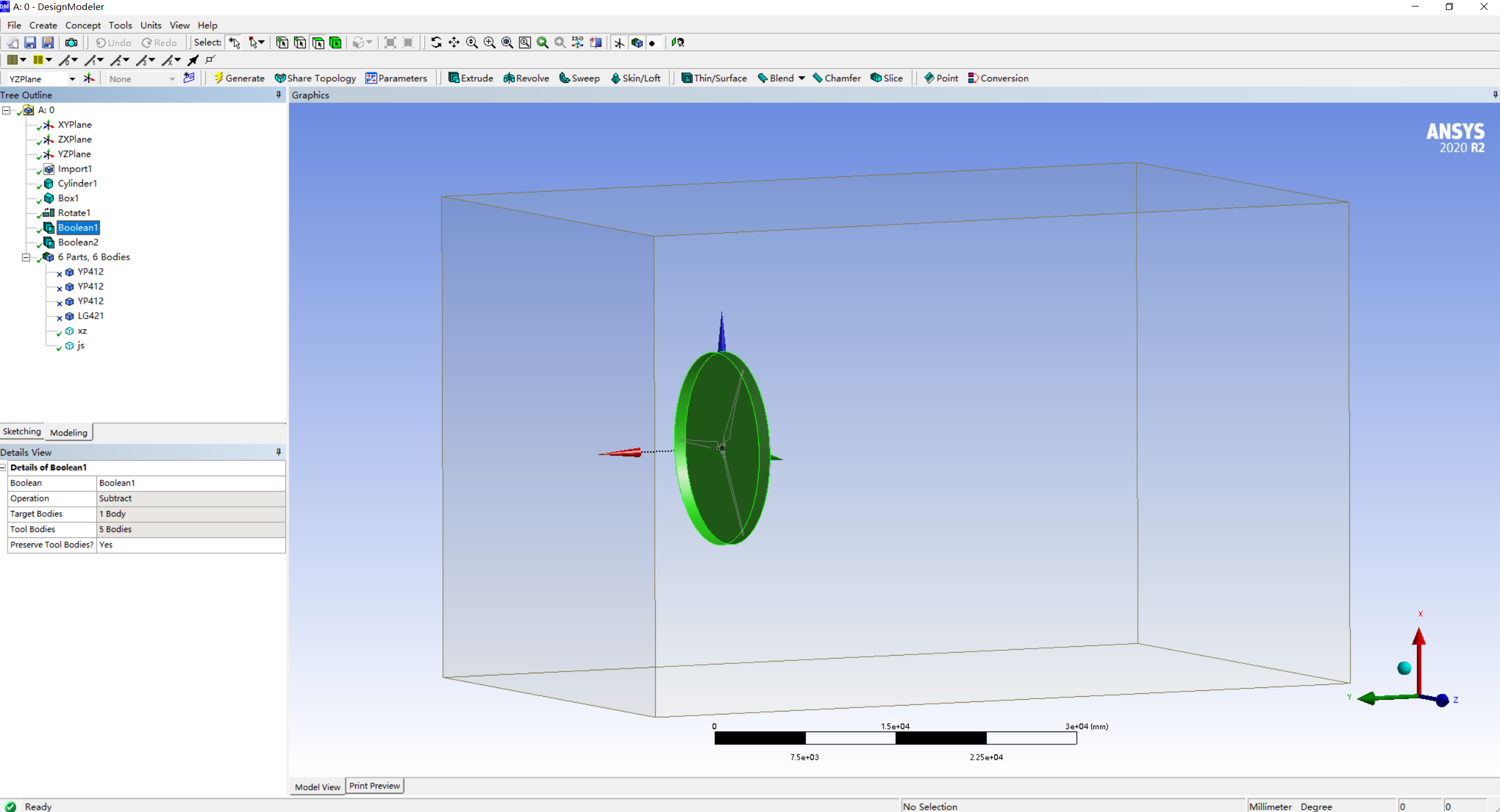This screenshot has width=1500, height=812.
Task: Click the Save As icon
Action: click(48, 42)
